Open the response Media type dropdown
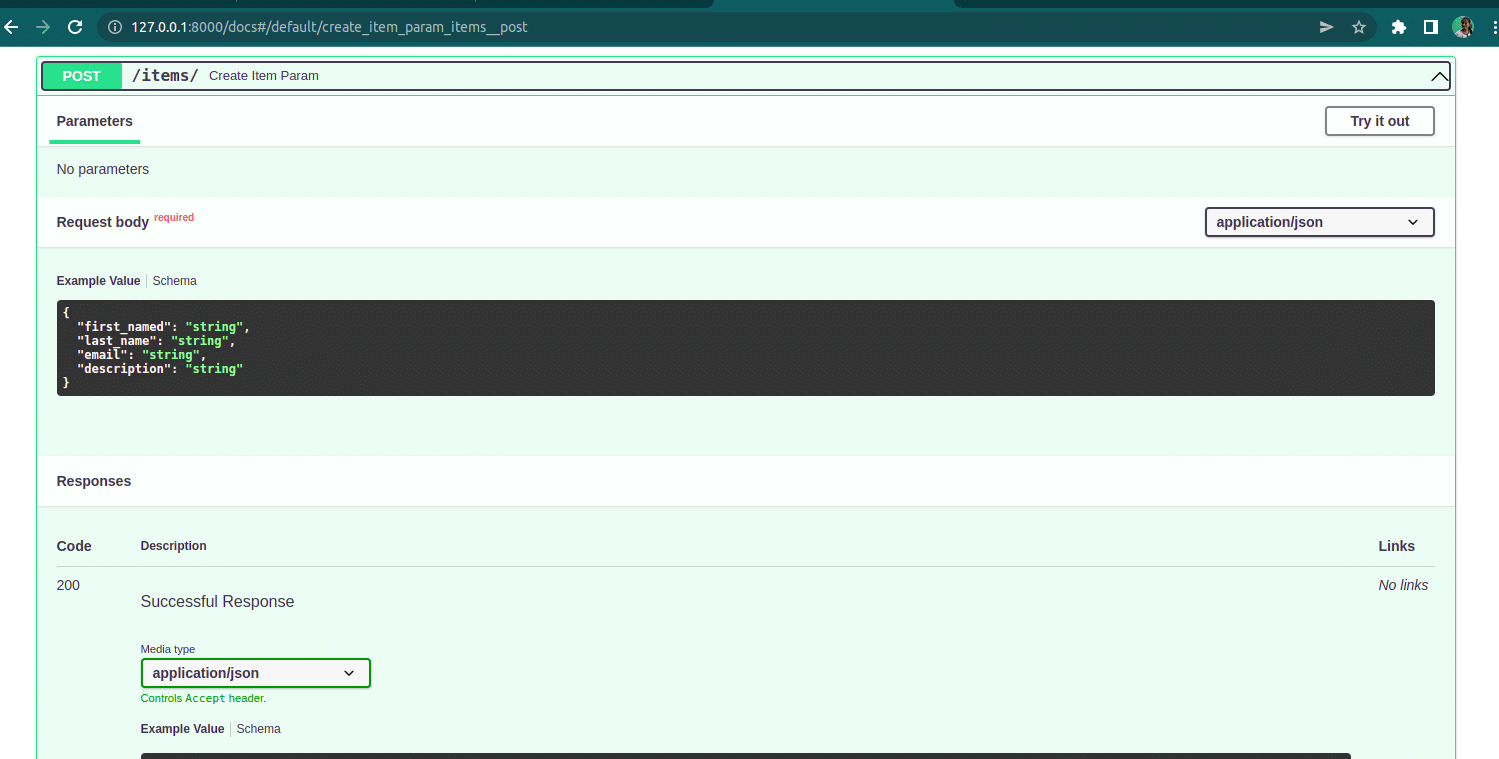Image resolution: width=1499 pixels, height=759 pixels. (255, 673)
